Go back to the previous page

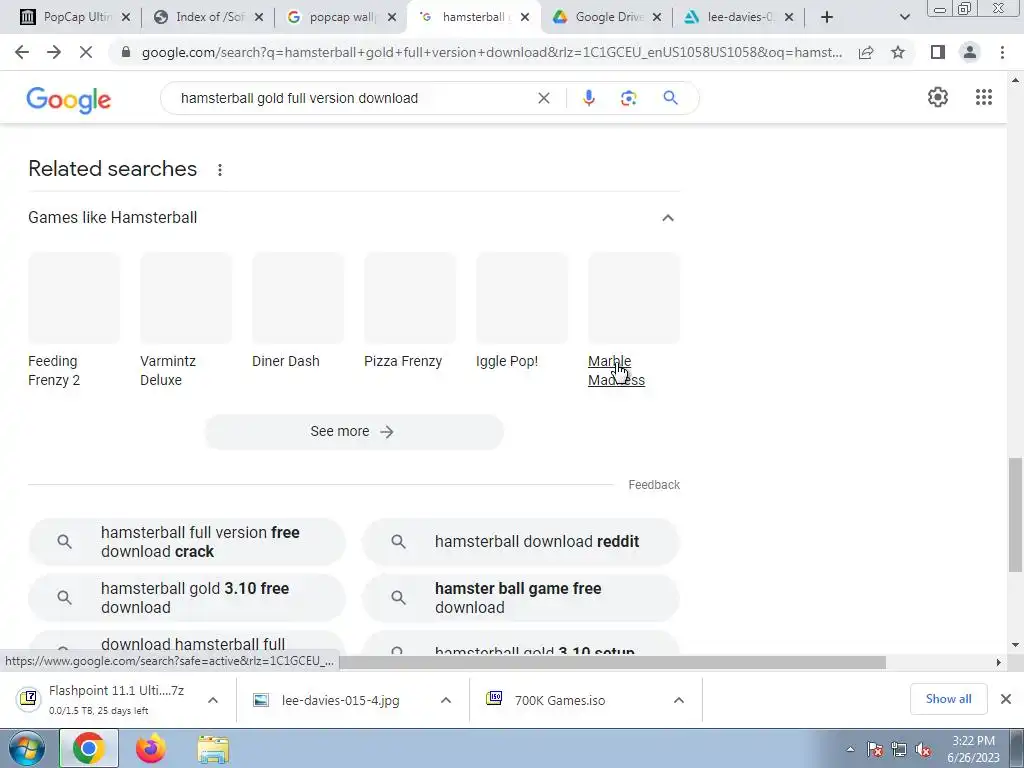tap(22, 52)
